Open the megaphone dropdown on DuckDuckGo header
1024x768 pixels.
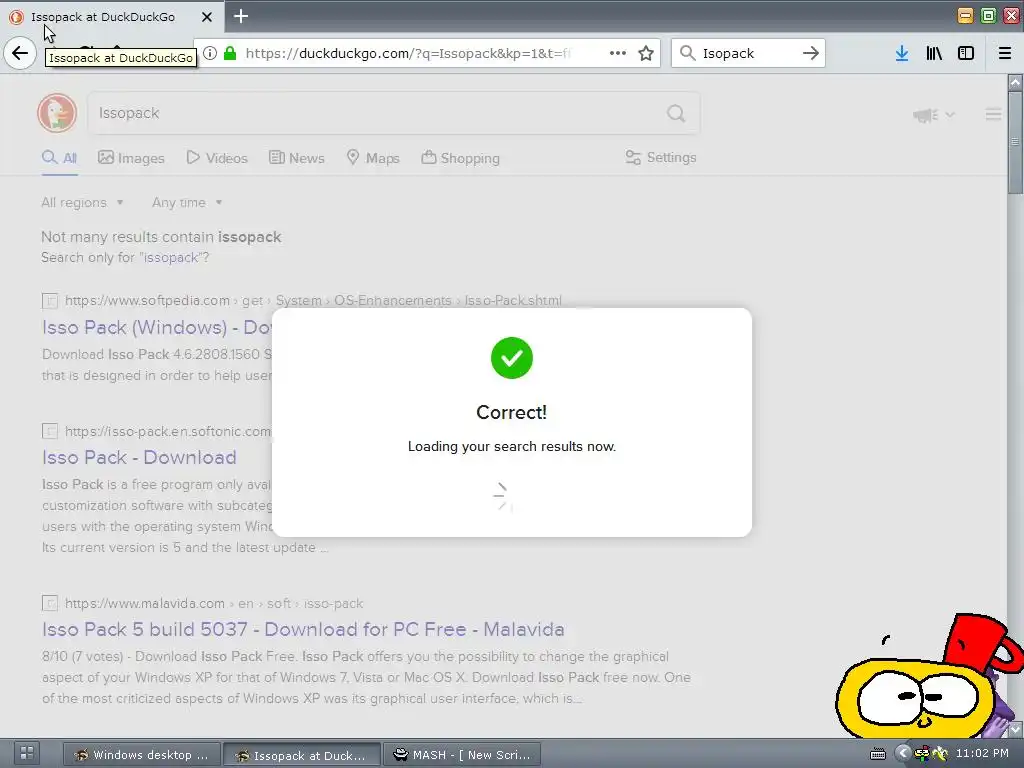(x=934, y=115)
